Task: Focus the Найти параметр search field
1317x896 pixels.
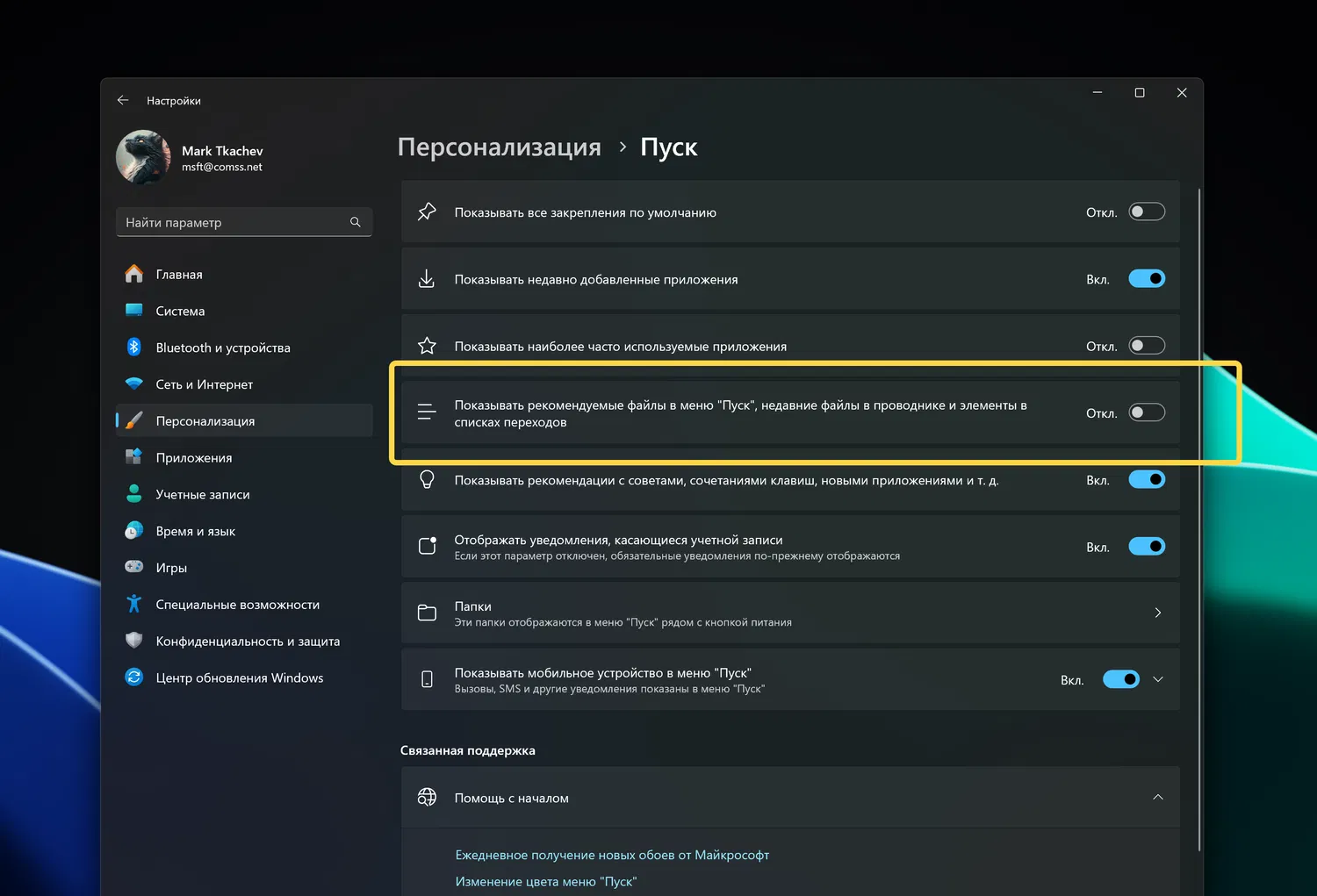Action: (233, 222)
